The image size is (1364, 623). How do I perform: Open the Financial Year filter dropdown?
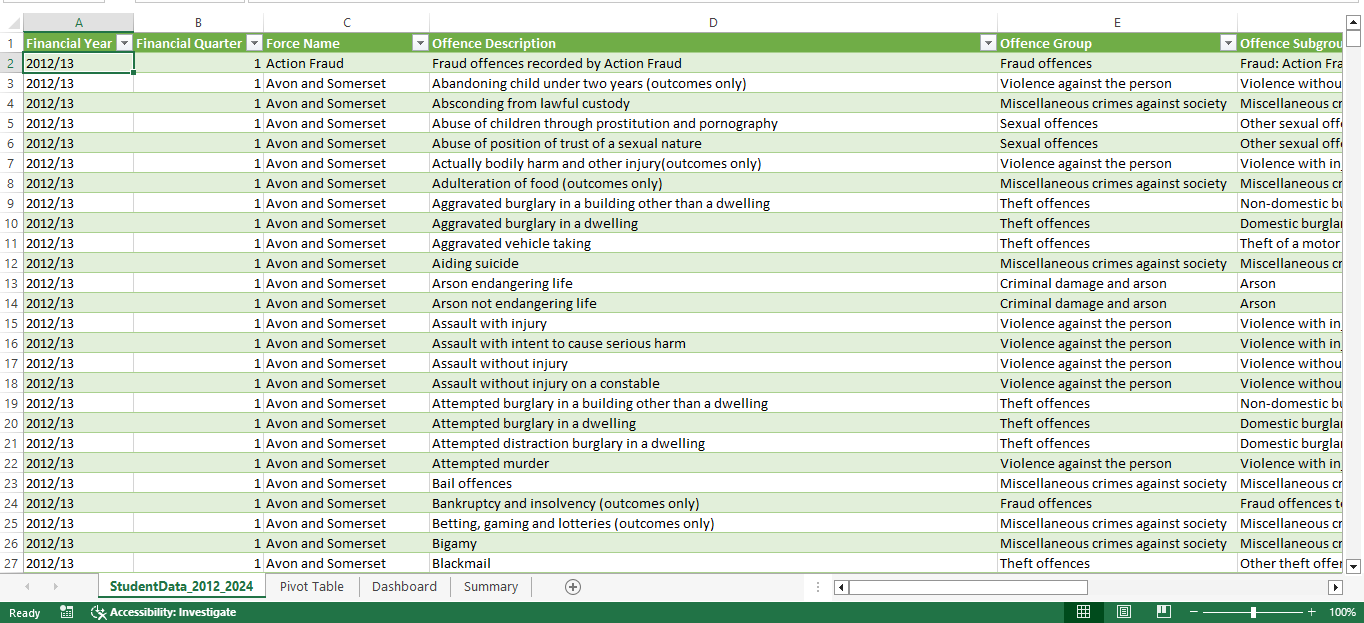point(124,43)
